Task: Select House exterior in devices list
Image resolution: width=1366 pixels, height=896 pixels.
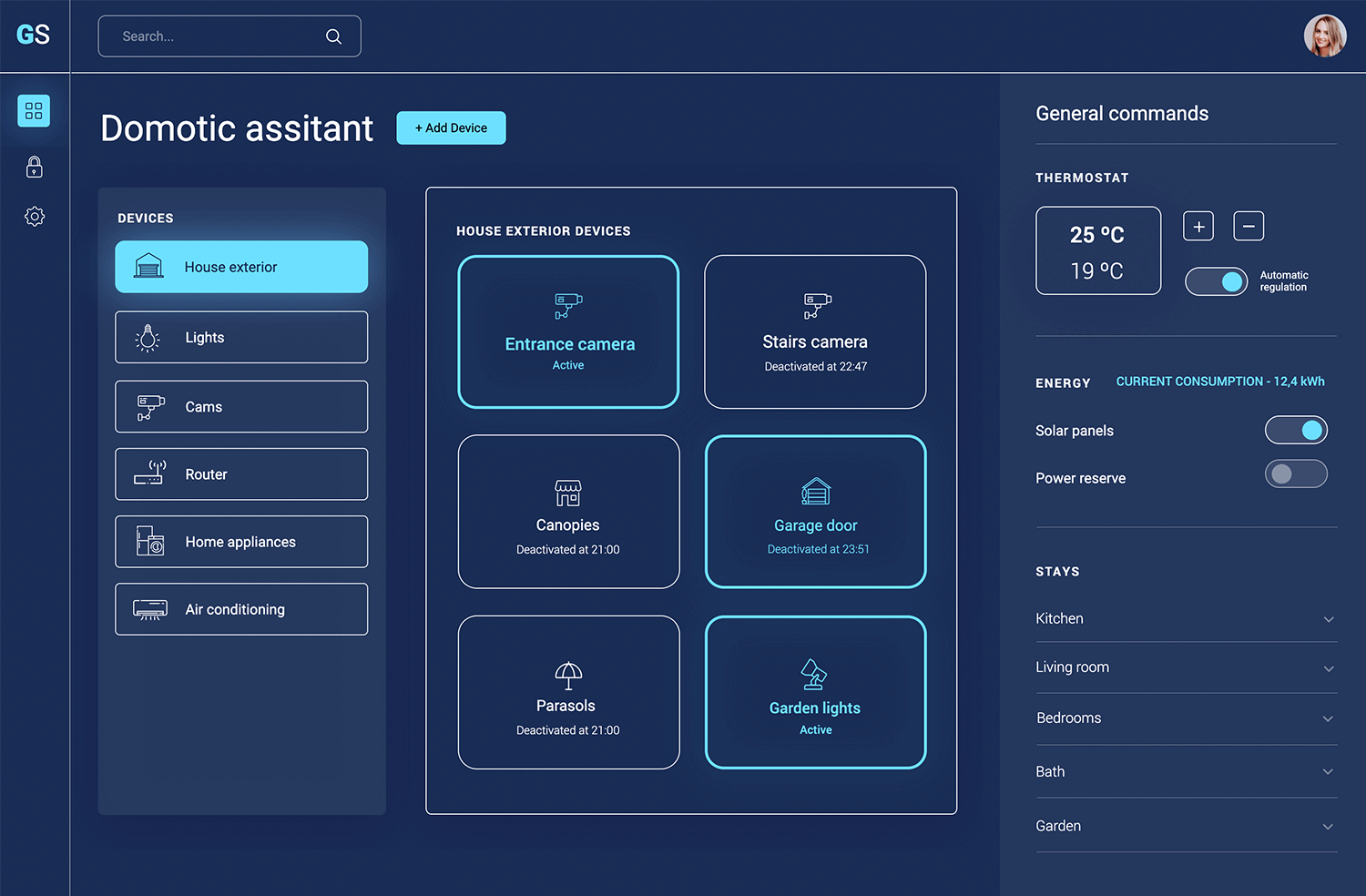Action: tap(241, 267)
